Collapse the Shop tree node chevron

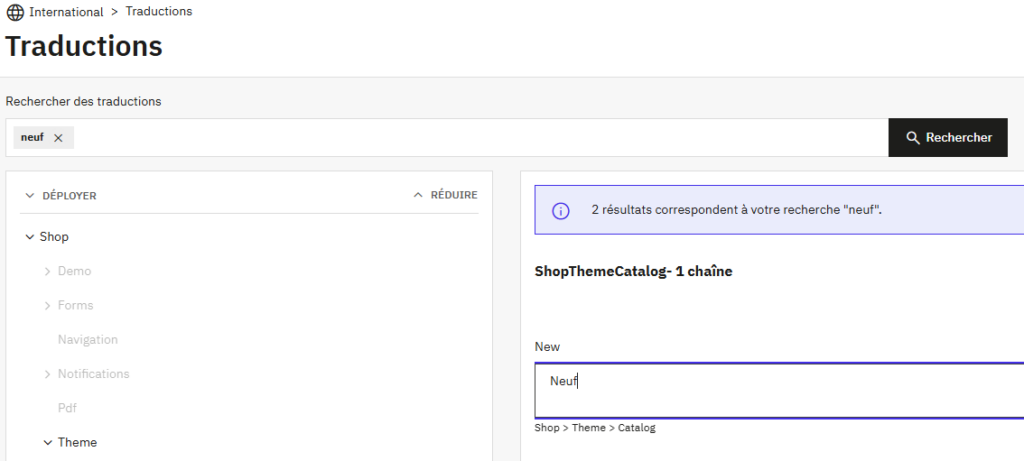[29, 237]
